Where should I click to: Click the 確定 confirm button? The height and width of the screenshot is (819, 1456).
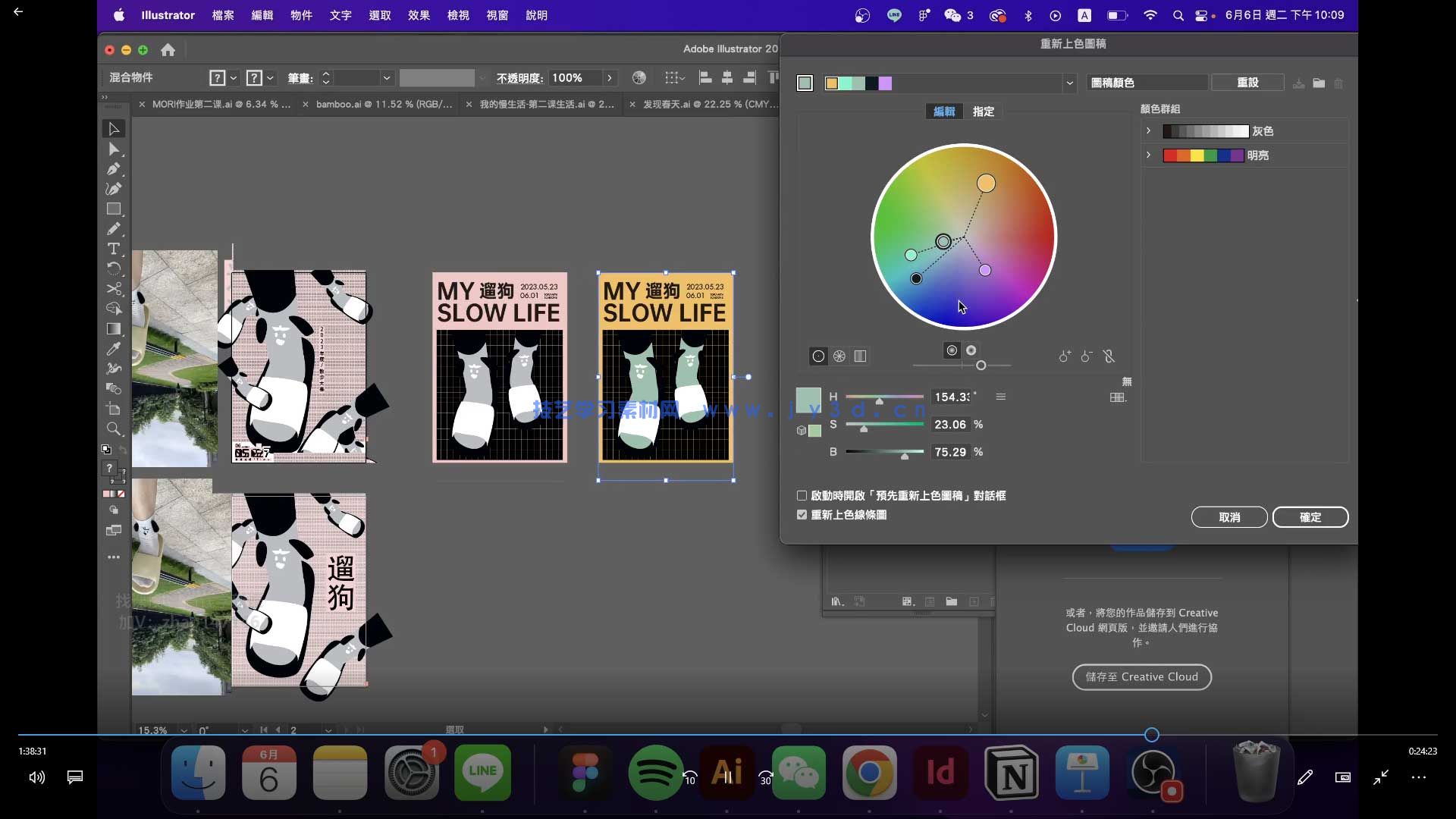point(1310,517)
